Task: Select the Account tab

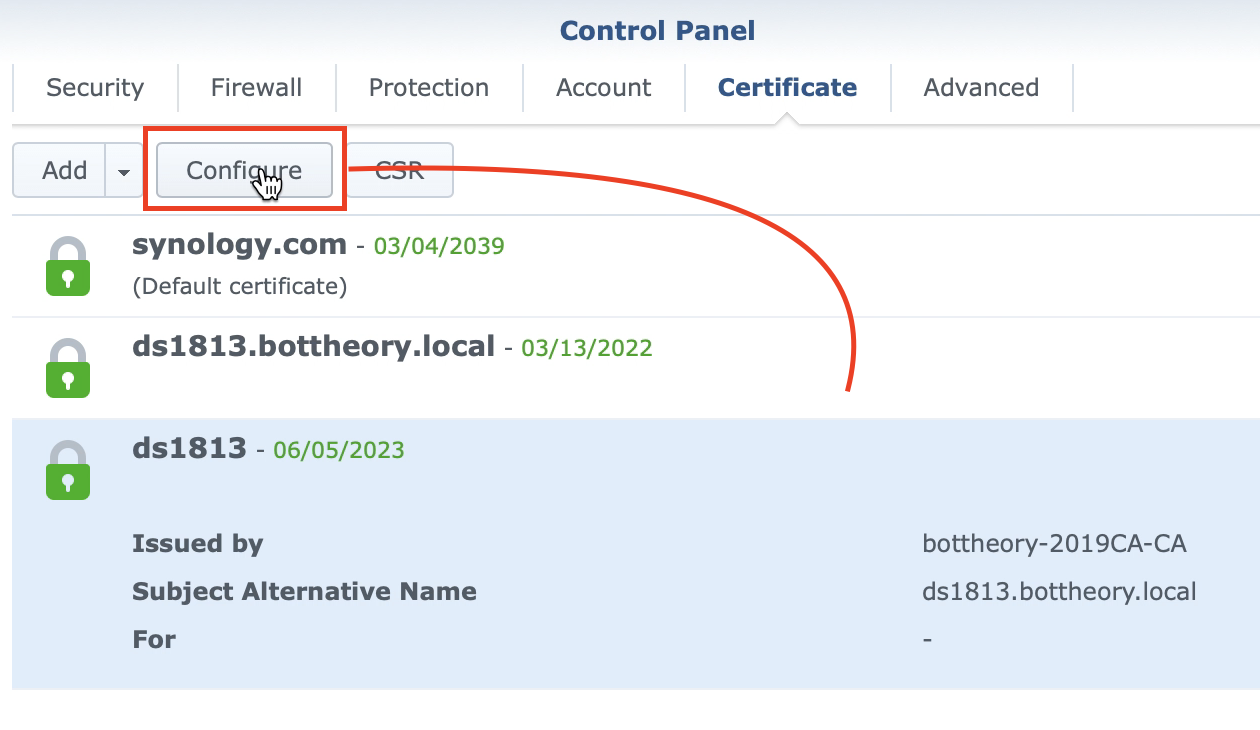Action: point(603,88)
